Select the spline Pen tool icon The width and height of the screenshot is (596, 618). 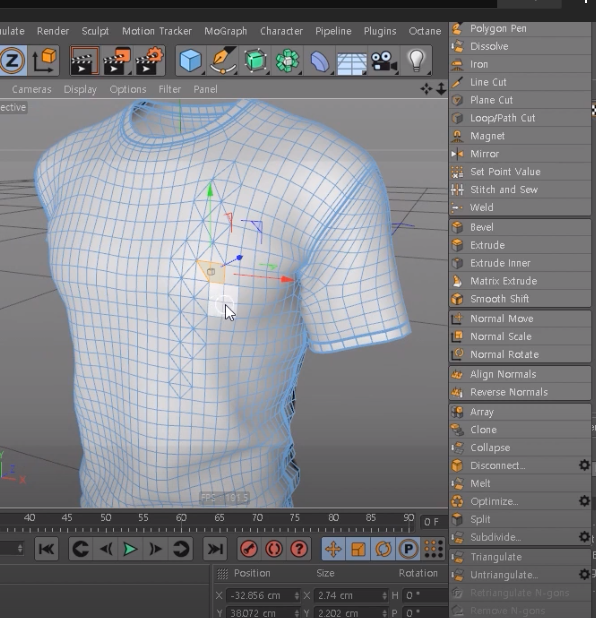224,61
